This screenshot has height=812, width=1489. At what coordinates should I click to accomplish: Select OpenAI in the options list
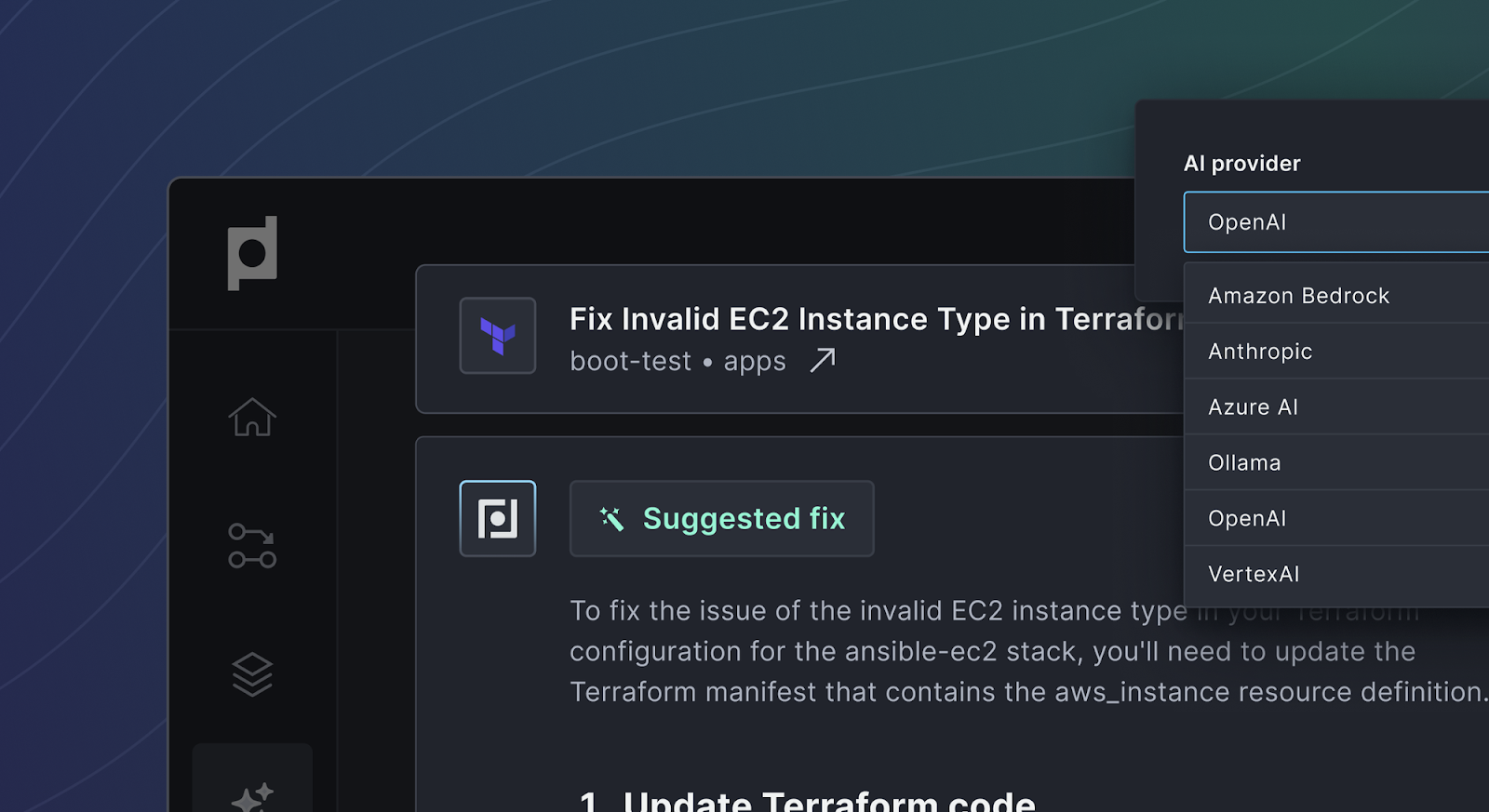[x=1247, y=519]
